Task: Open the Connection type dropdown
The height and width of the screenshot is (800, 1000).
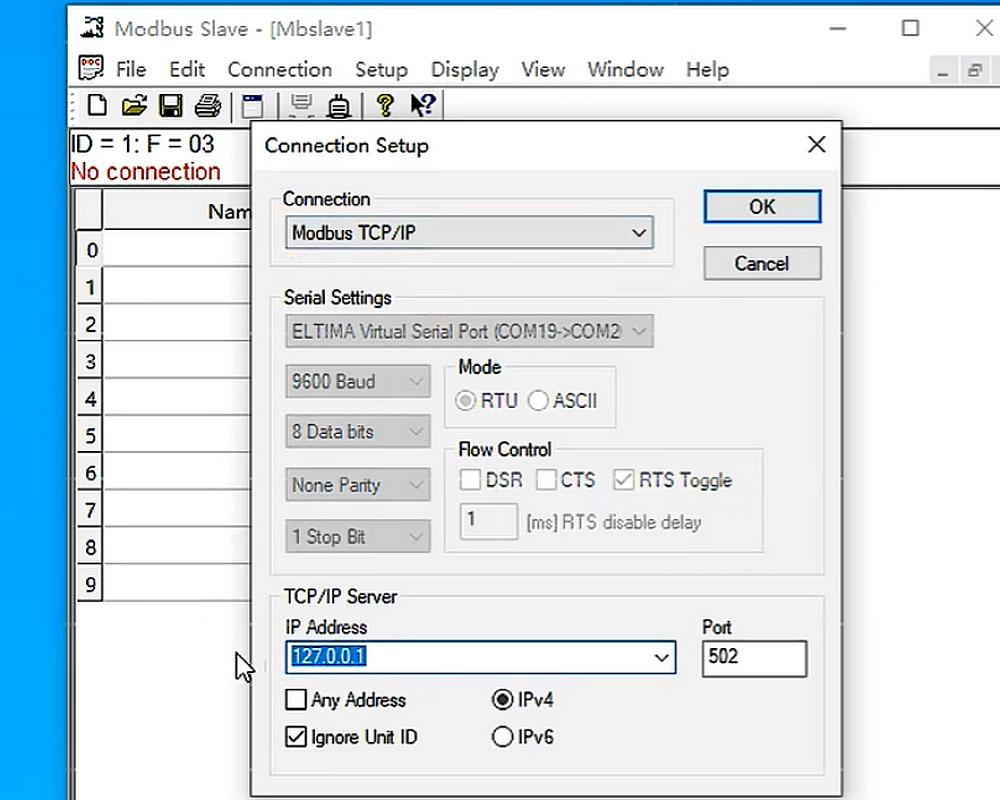Action: pyautogui.click(x=639, y=232)
